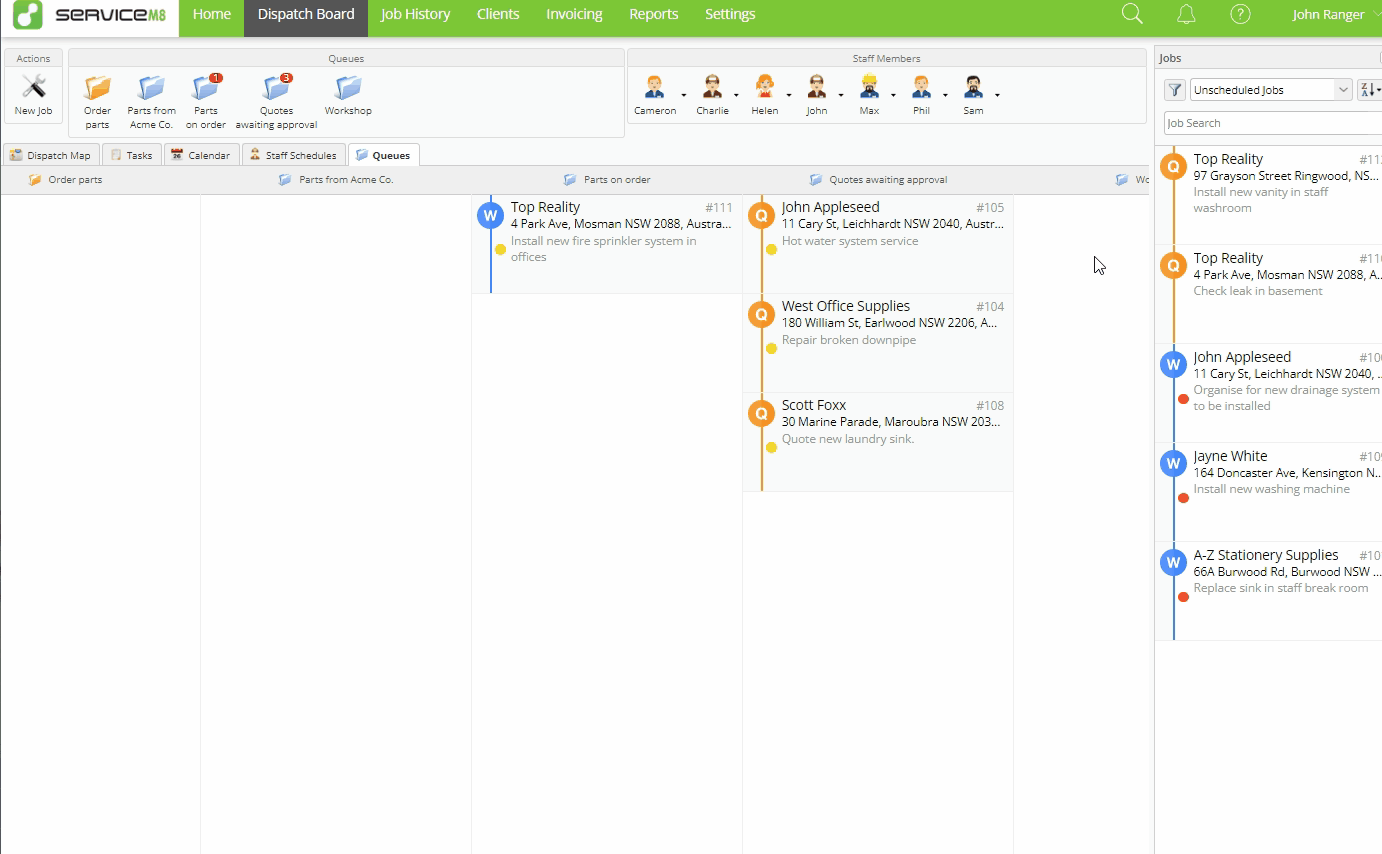Select the John Appleseed drainage system job
This screenshot has height=854, width=1382.
(x=1269, y=393)
